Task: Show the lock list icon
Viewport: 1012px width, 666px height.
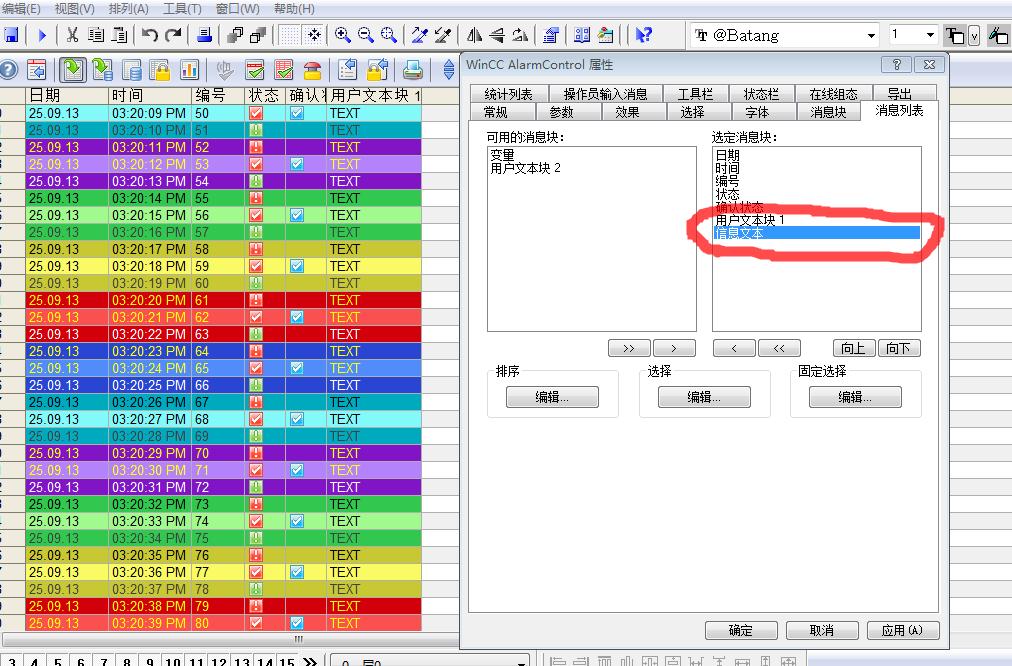Action: [160, 69]
